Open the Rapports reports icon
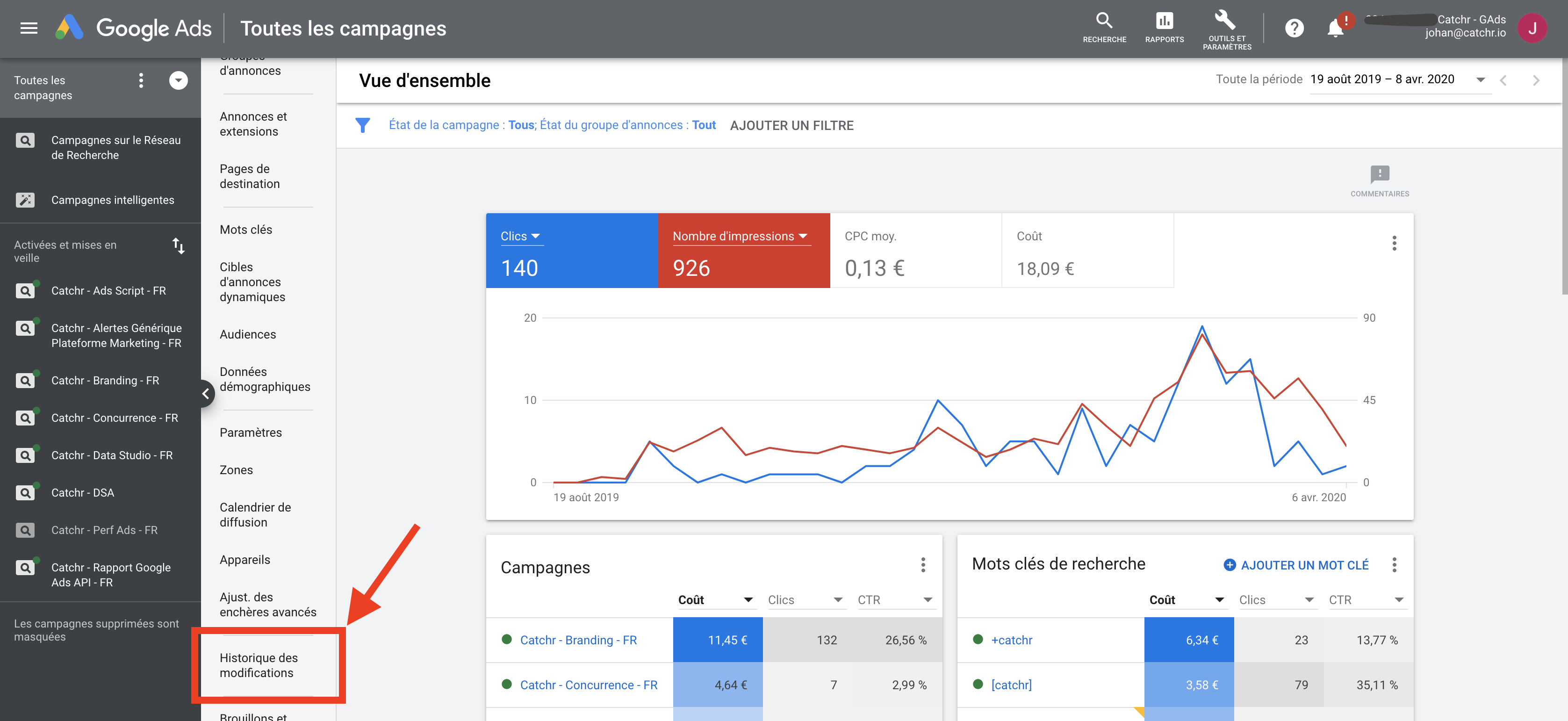 (1164, 28)
